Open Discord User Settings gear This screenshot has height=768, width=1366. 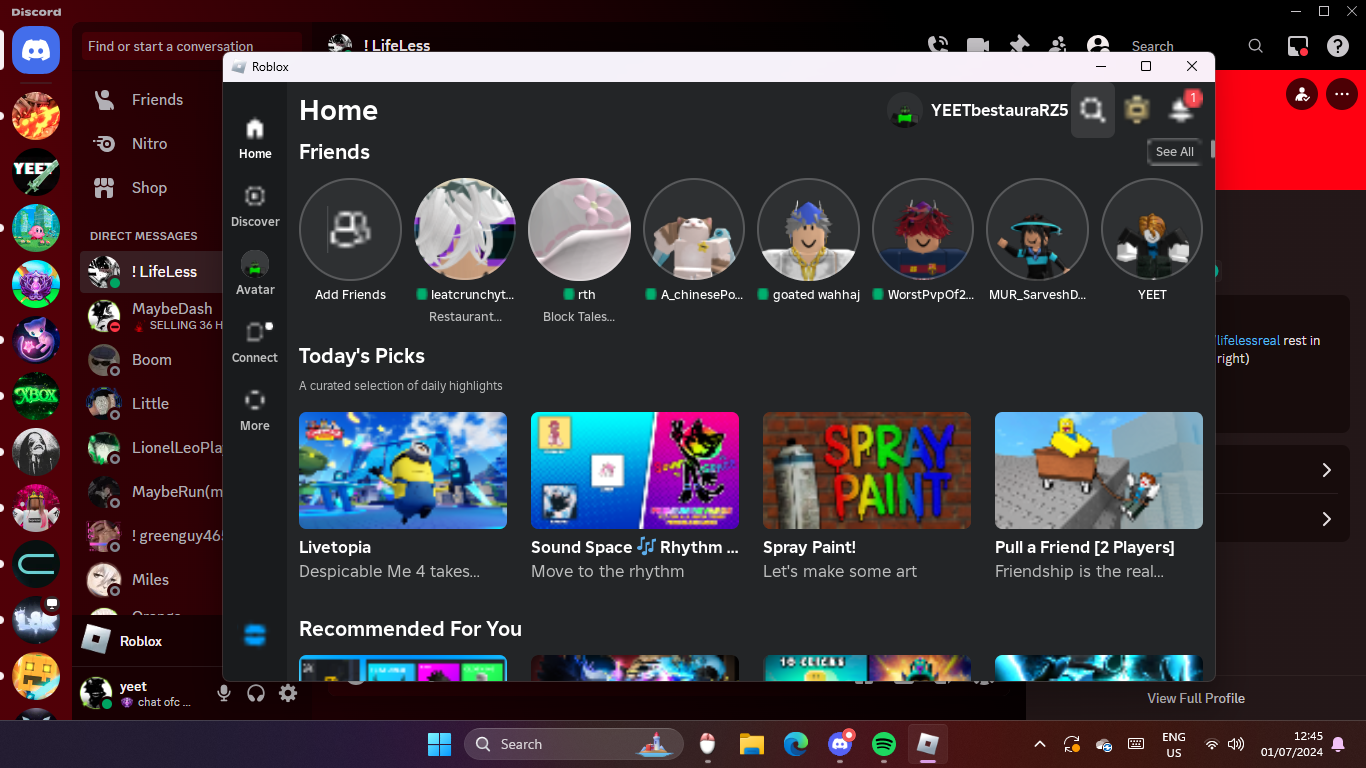point(288,693)
